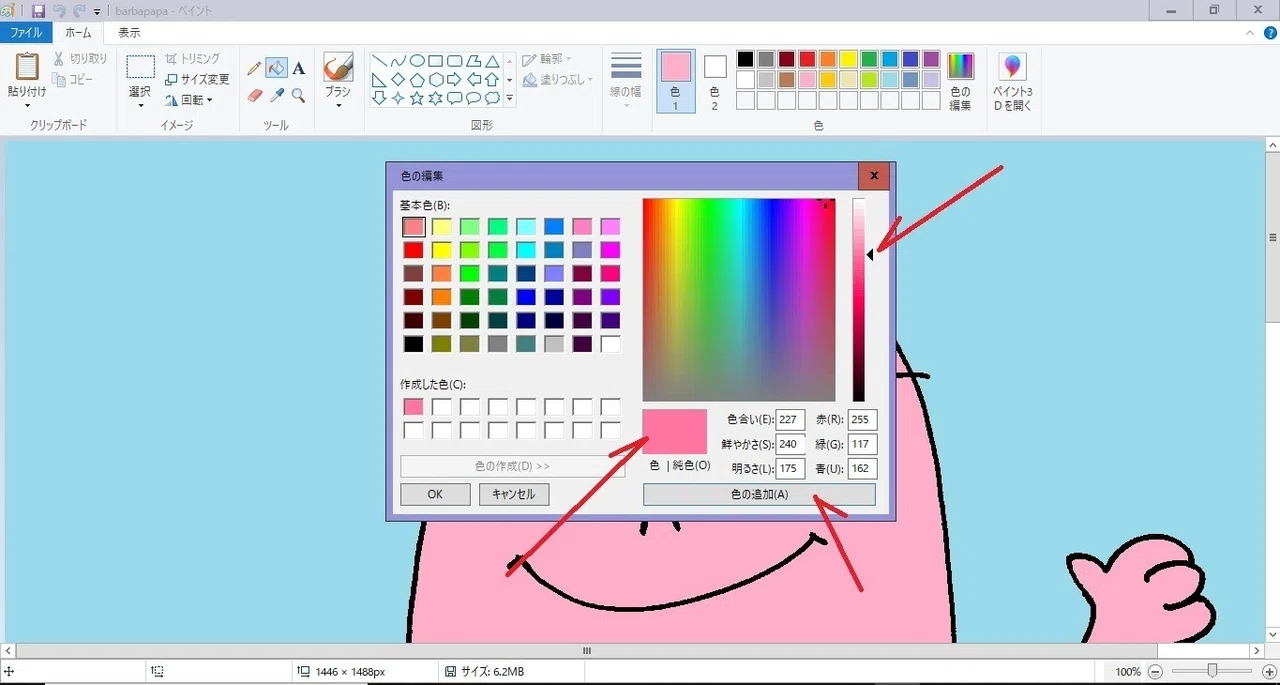Open 色の編集 edit colors in ribbon
Screen dimensions: 1280x685
[x=960, y=80]
